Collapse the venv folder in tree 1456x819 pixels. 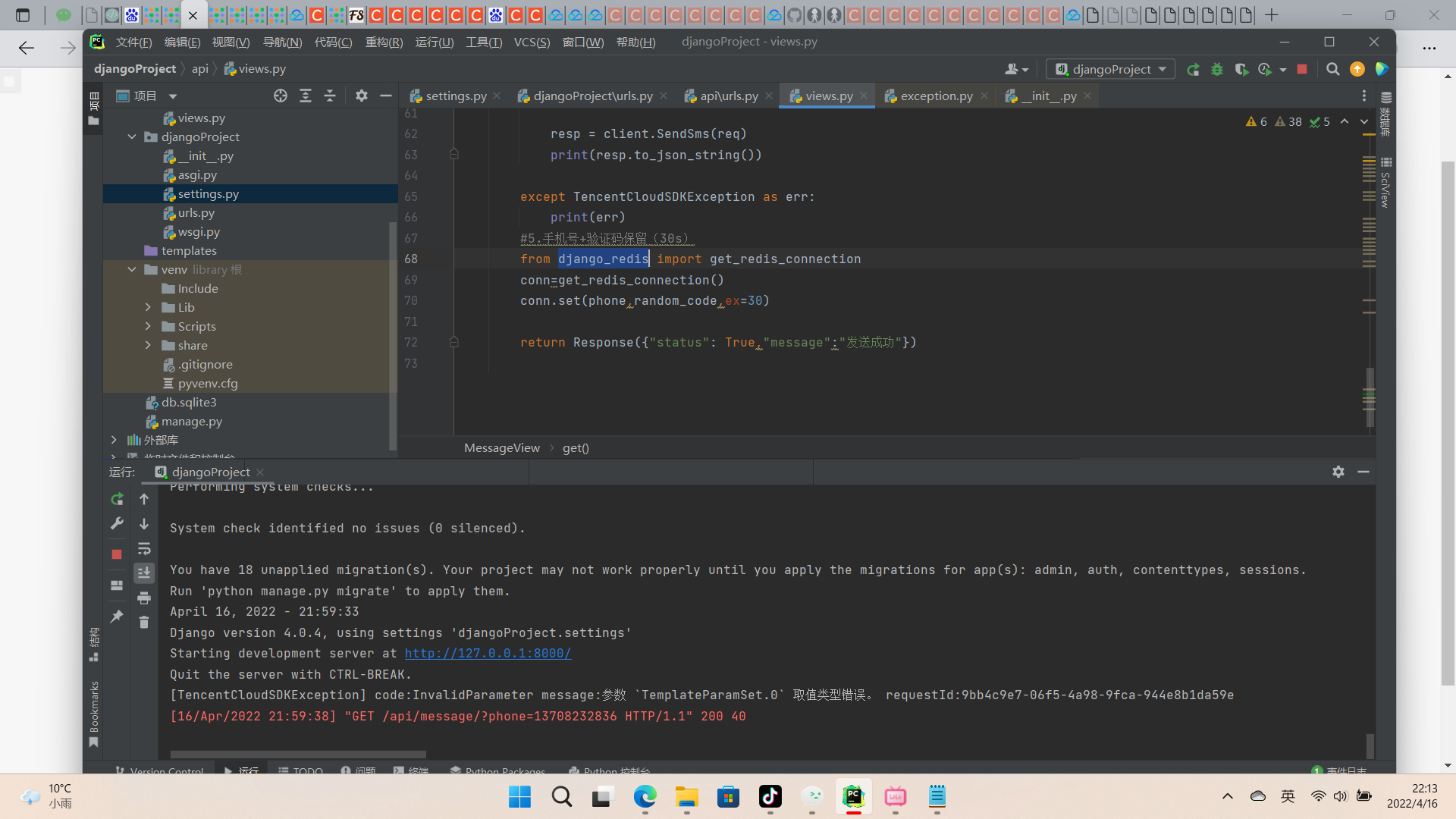click(132, 270)
